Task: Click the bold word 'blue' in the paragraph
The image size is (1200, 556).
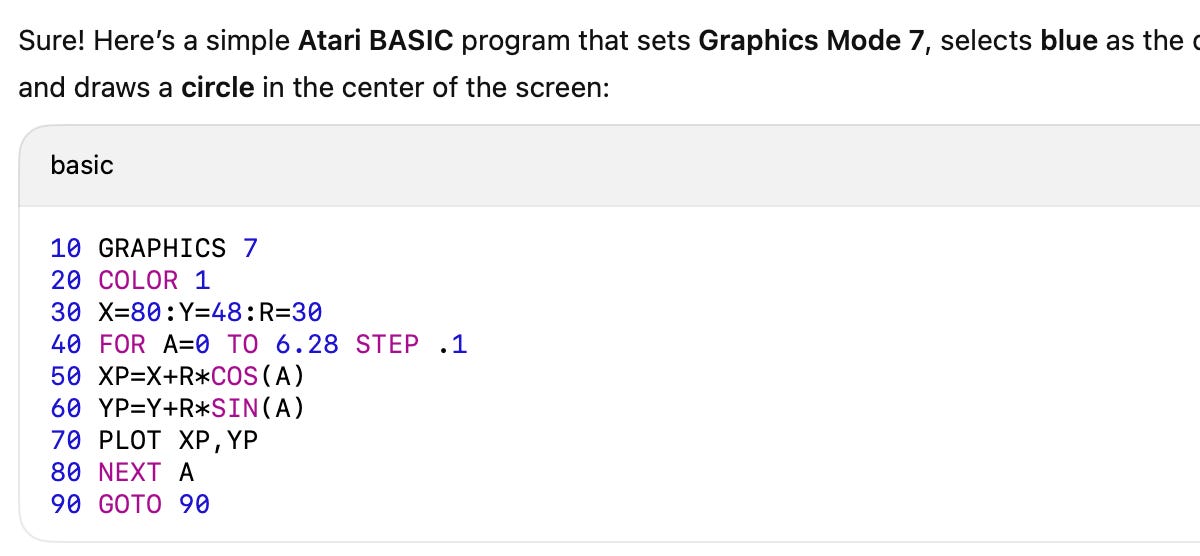Action: tap(1069, 42)
